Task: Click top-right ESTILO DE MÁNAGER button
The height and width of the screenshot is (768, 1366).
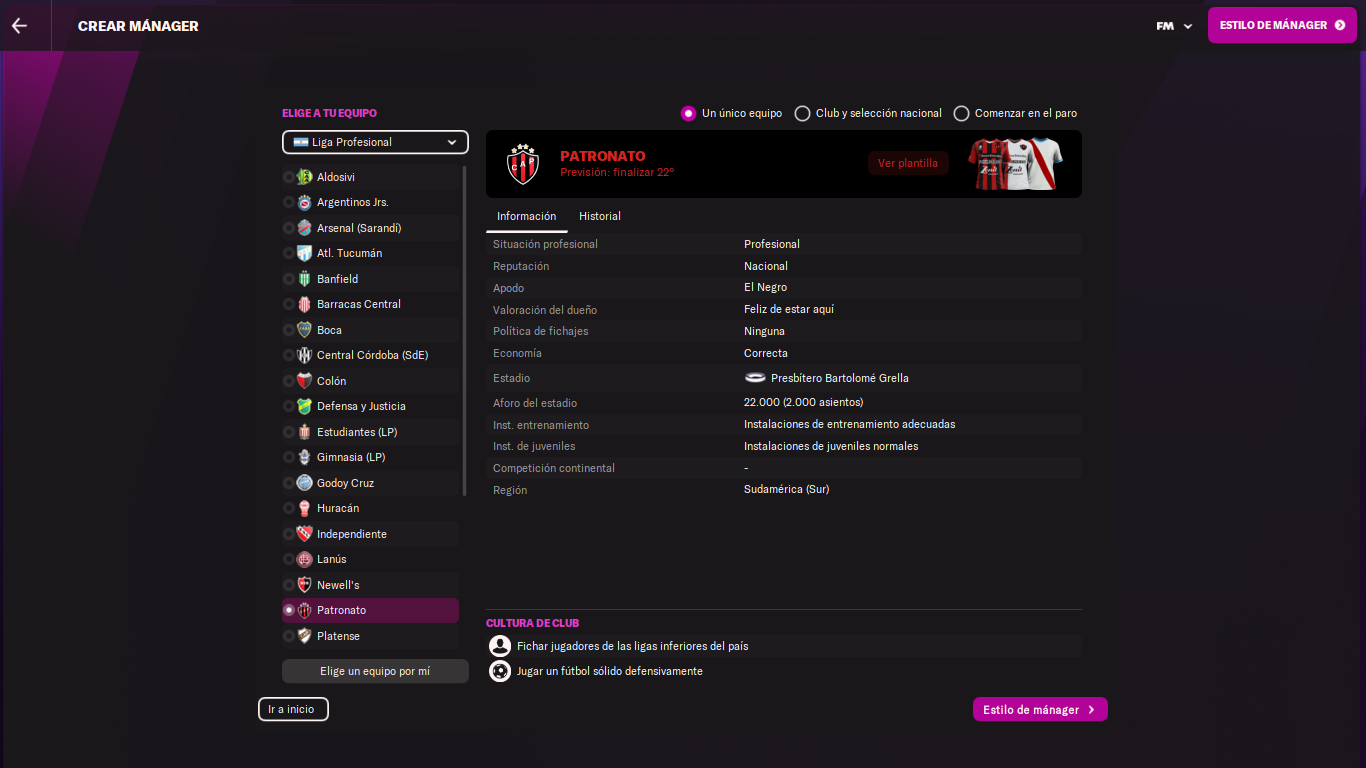Action: 1282,25
